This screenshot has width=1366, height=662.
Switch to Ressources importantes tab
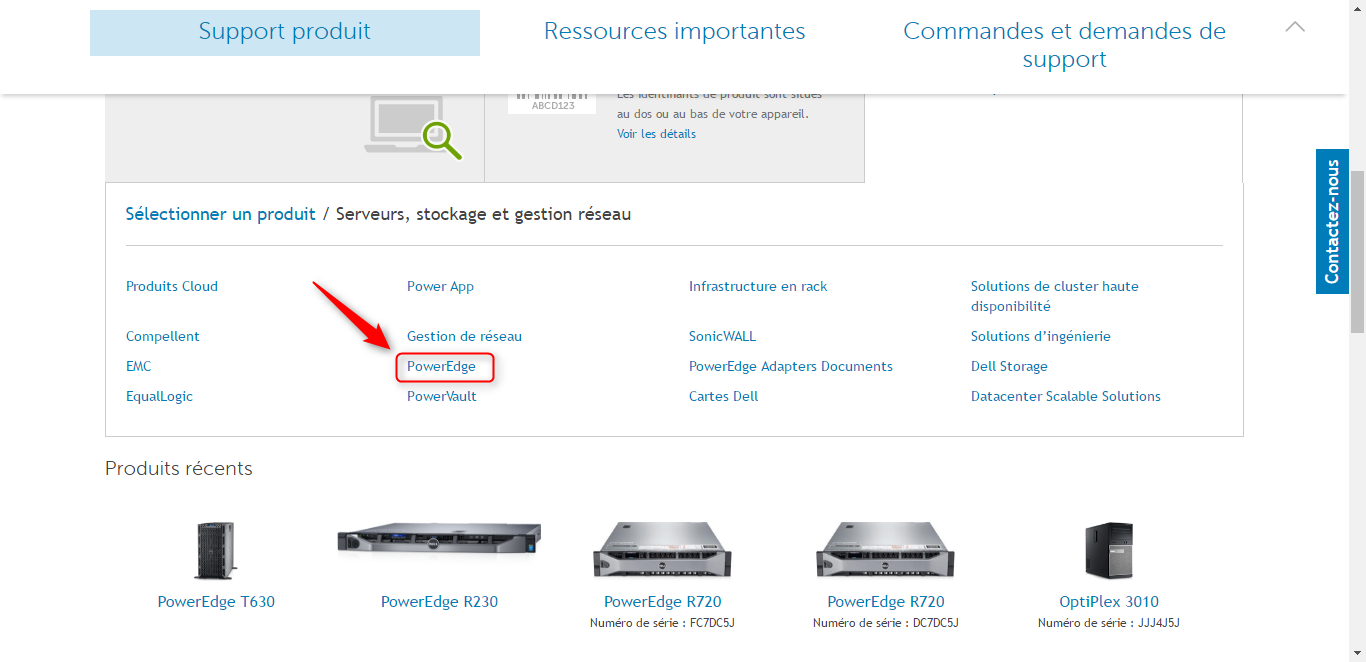[675, 32]
